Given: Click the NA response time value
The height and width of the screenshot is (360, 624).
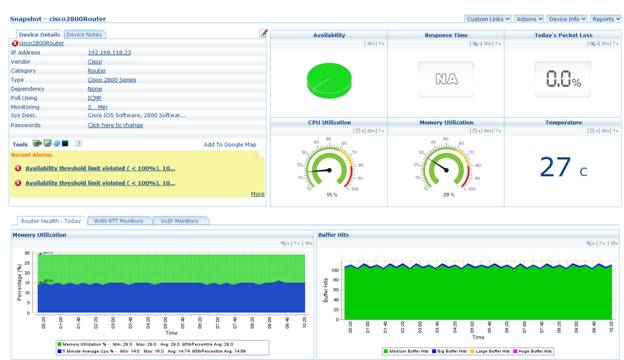Looking at the screenshot, I should point(446,79).
